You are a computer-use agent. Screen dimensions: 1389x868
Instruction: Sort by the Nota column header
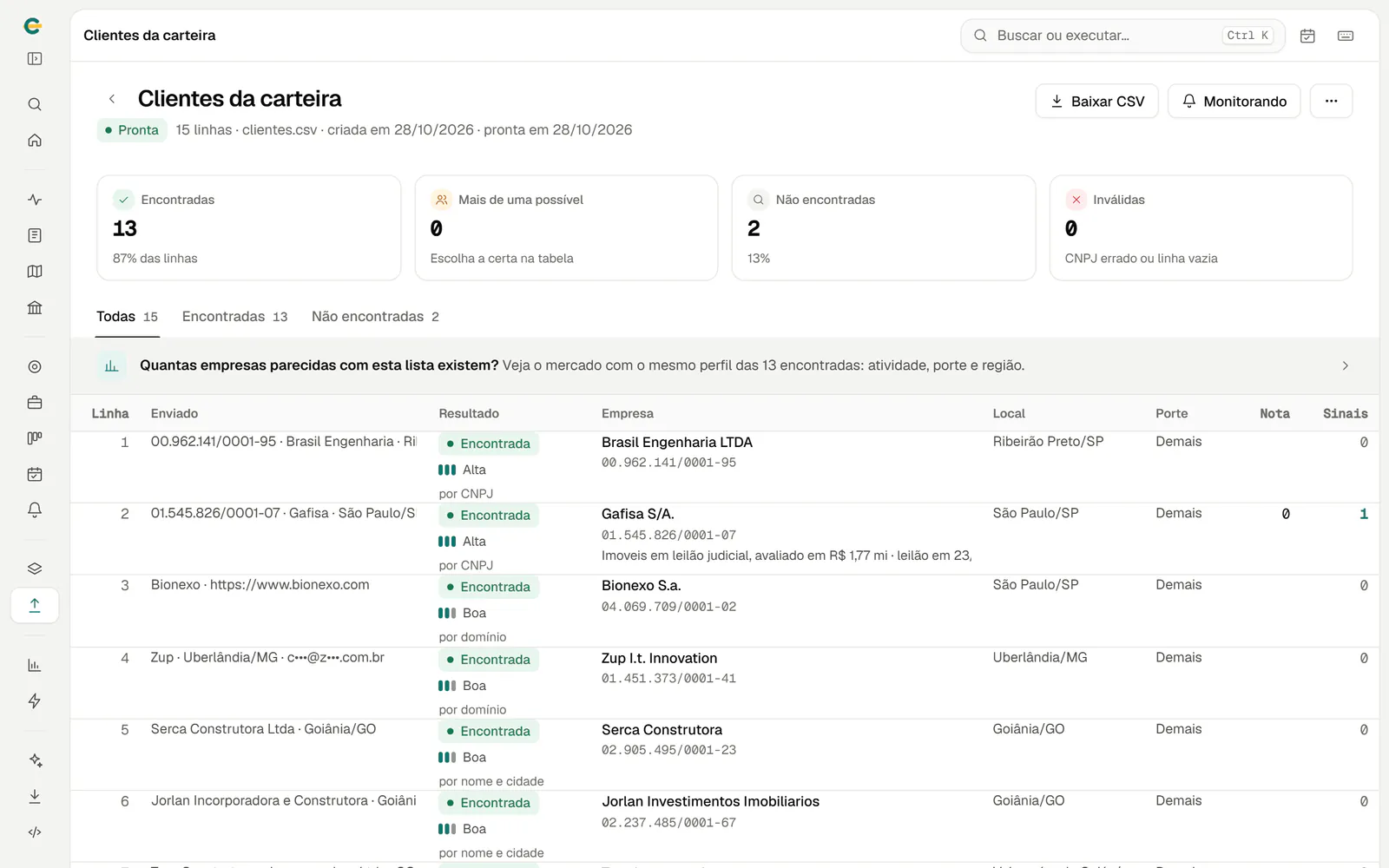(x=1274, y=414)
